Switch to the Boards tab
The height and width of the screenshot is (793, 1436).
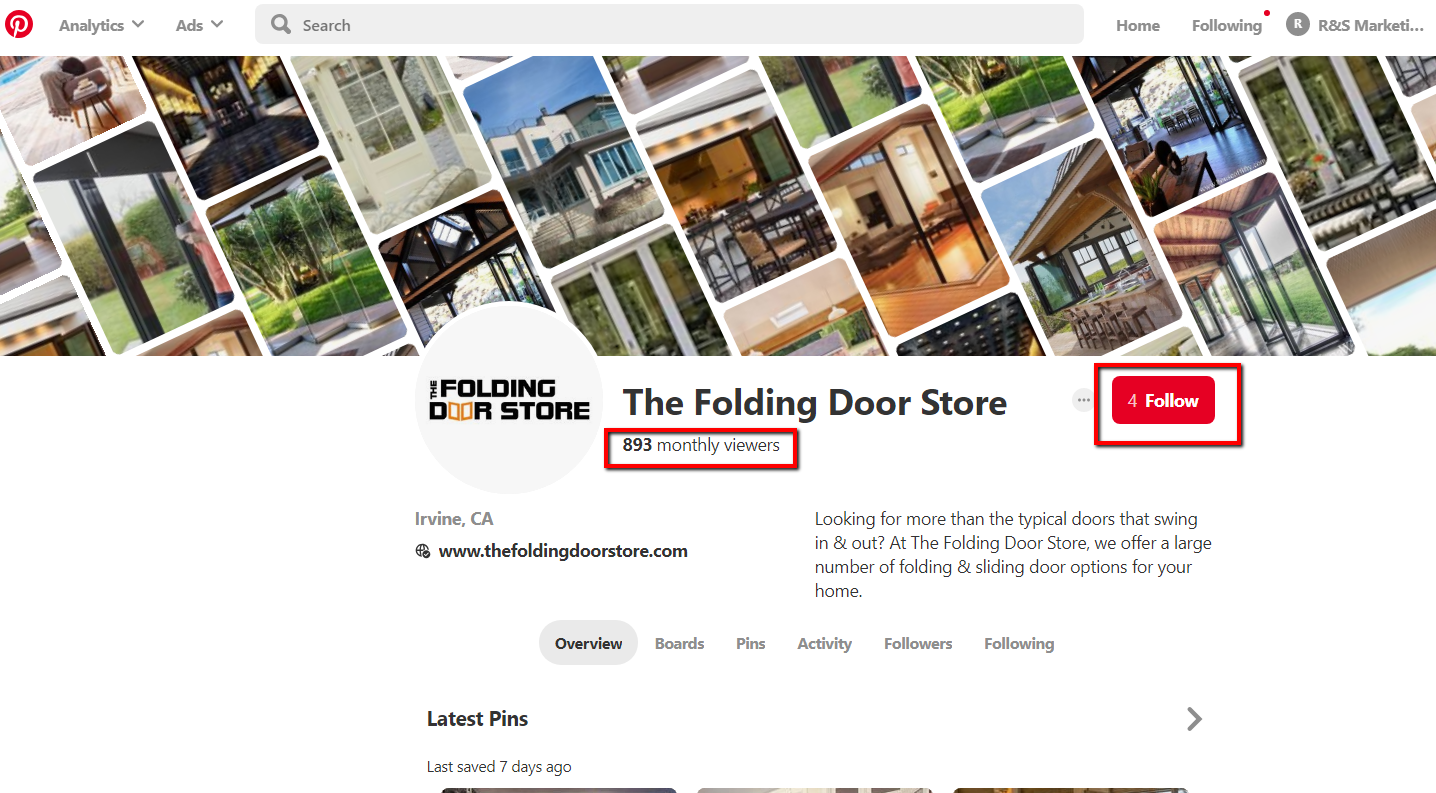point(680,643)
